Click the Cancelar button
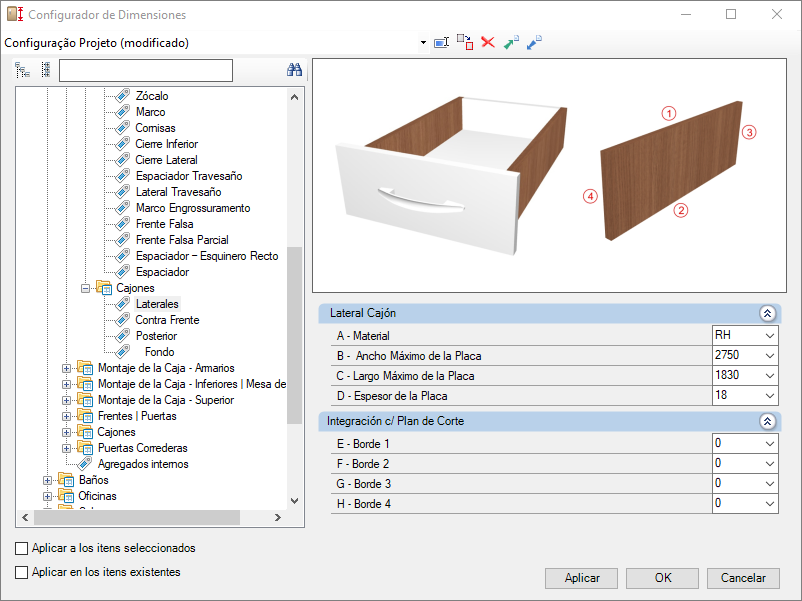The image size is (802, 601). click(743, 578)
